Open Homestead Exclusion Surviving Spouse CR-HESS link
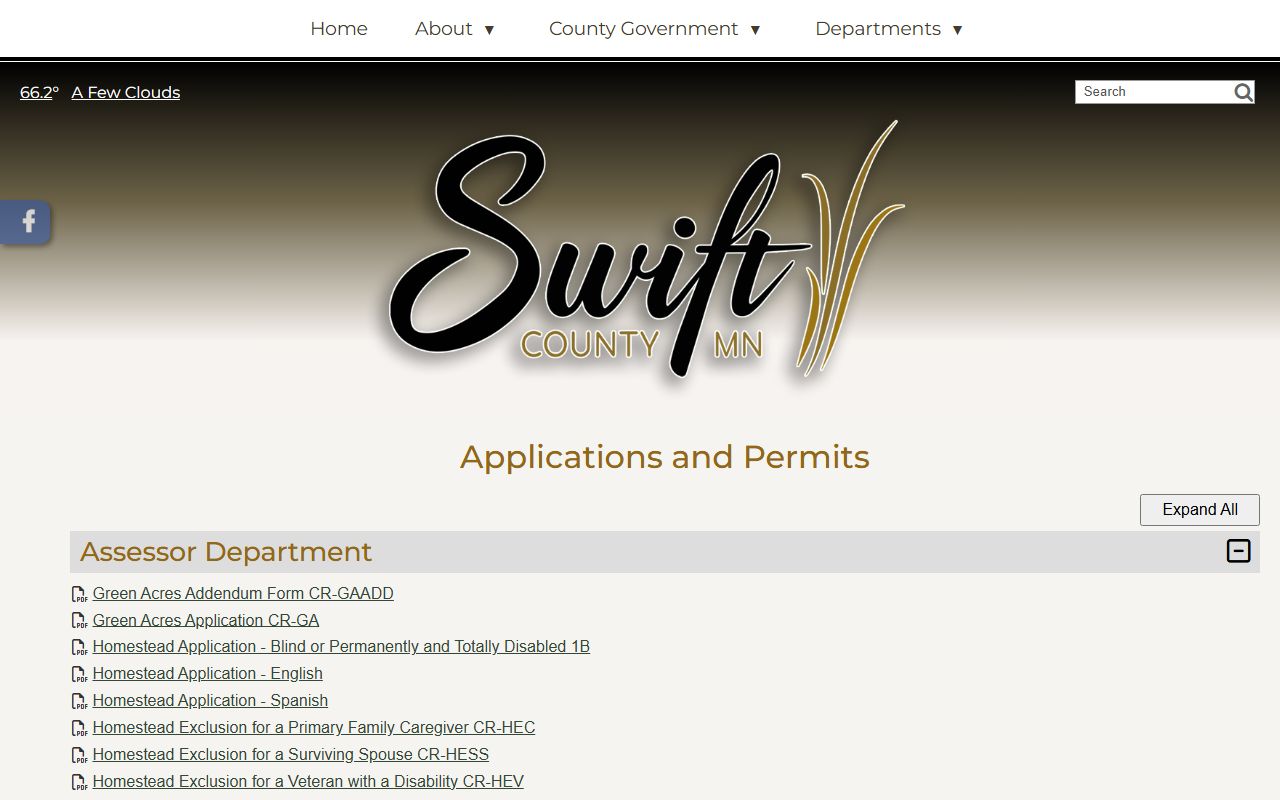 pyautogui.click(x=291, y=754)
